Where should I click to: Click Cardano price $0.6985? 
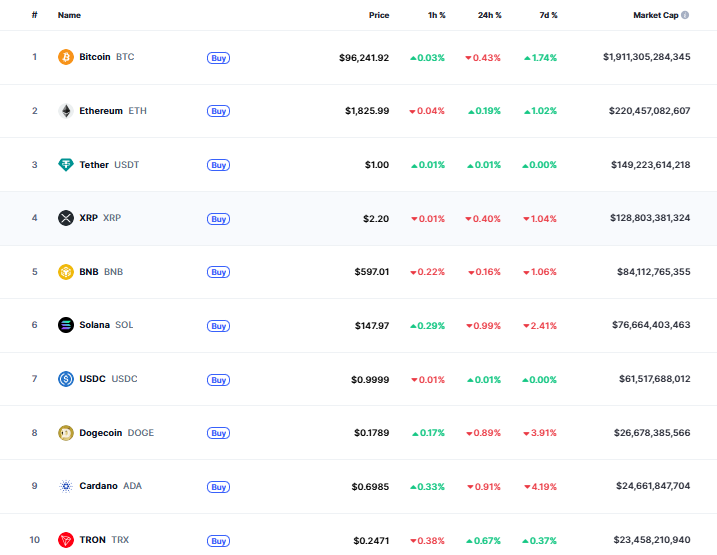(x=370, y=486)
